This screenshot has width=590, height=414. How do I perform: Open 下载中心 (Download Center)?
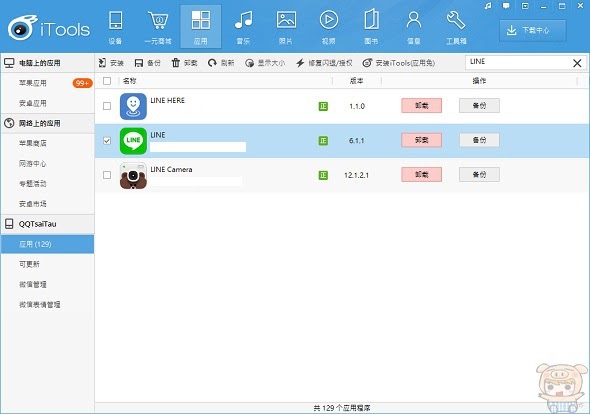(x=533, y=30)
